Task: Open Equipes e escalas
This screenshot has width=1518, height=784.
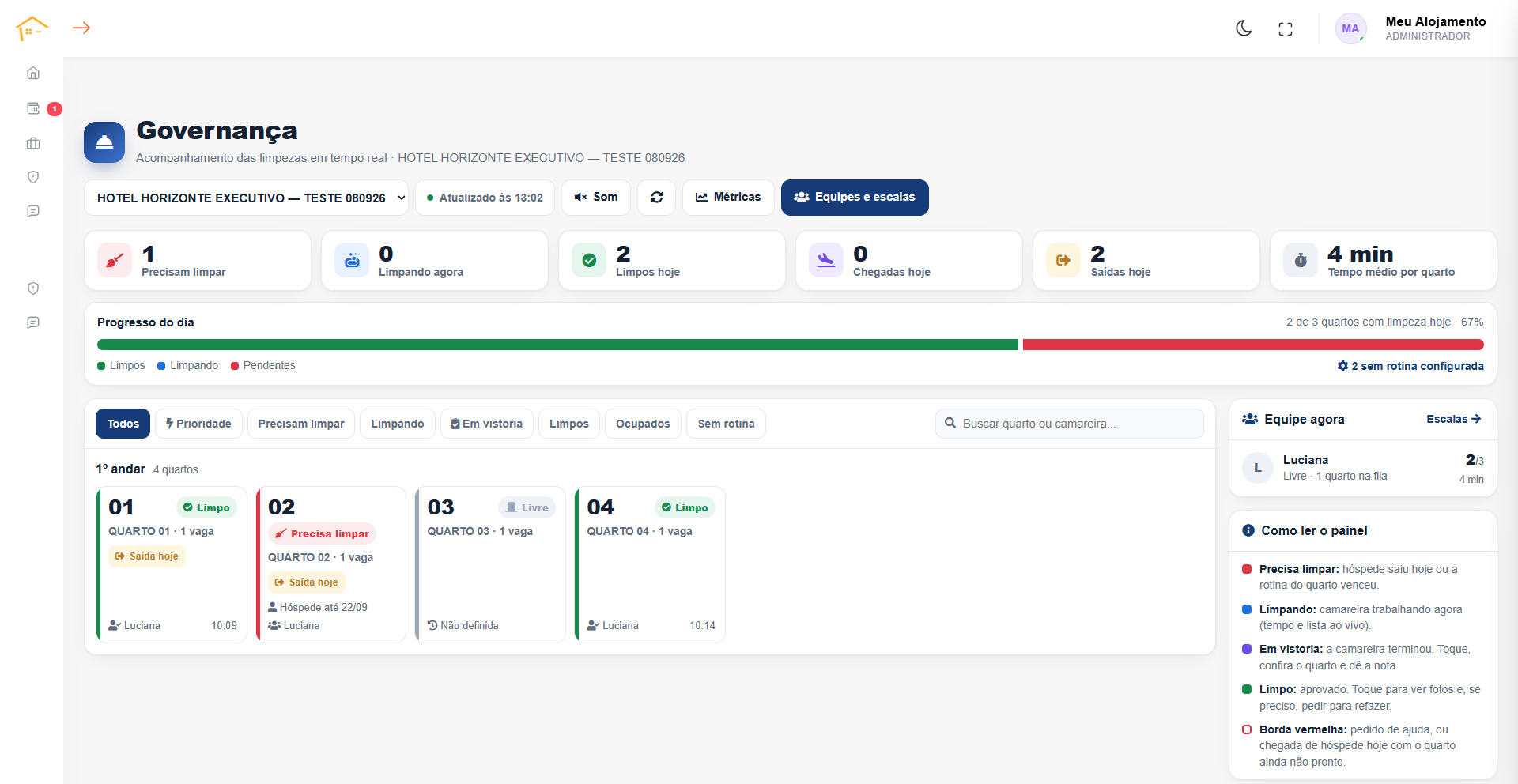Action: tap(855, 198)
